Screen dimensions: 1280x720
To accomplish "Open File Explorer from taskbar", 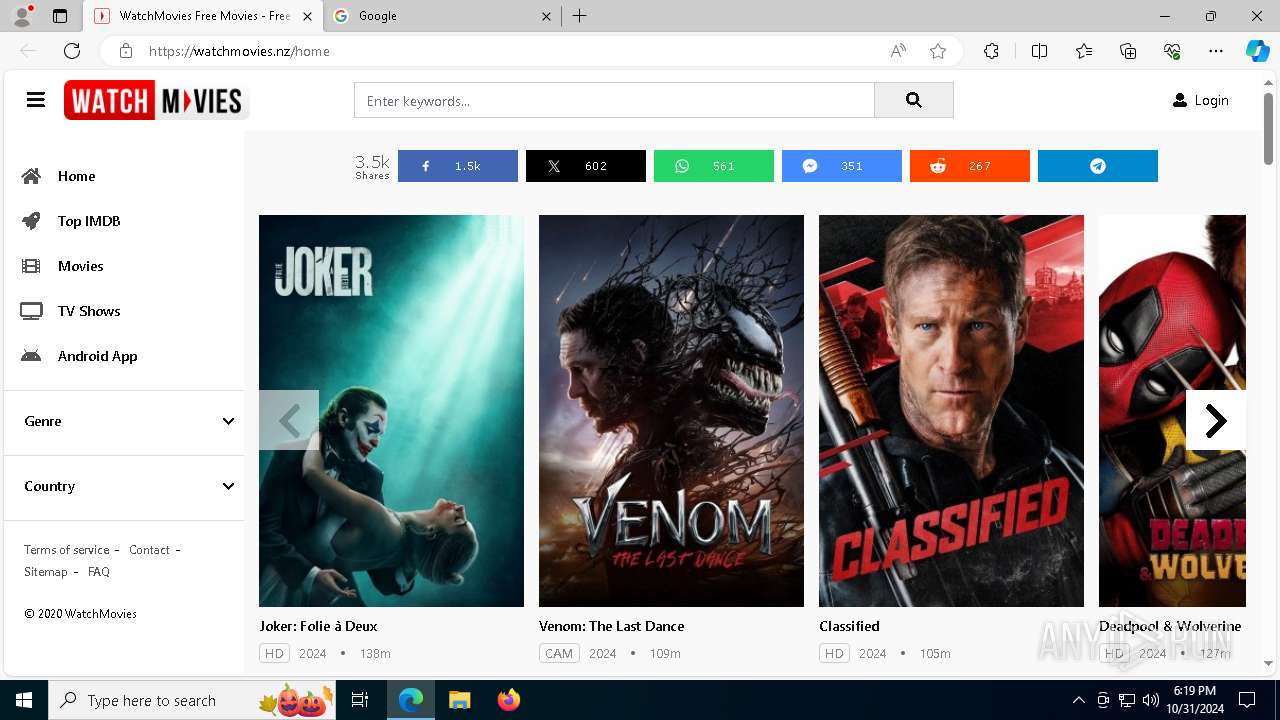I will click(x=459, y=700).
